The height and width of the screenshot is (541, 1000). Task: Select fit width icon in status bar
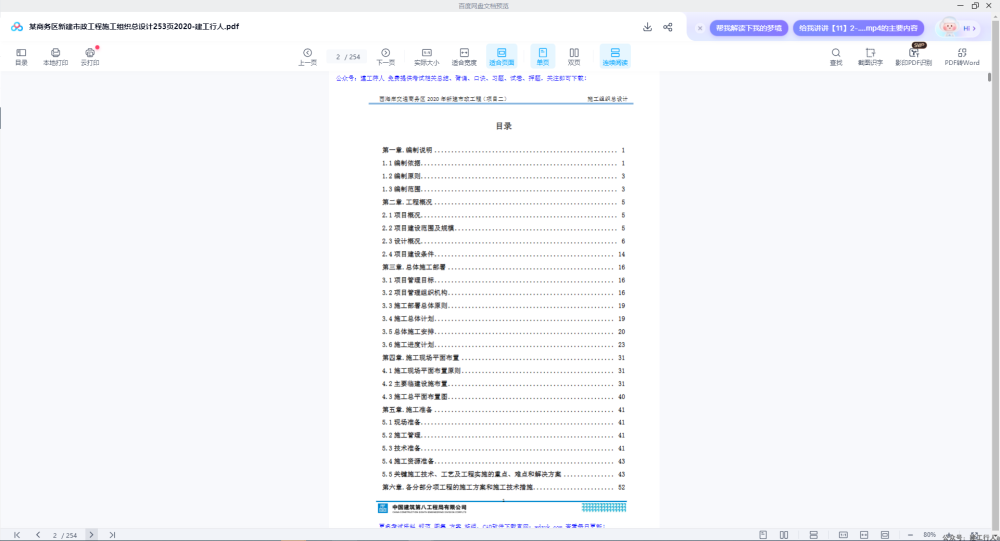864,535
